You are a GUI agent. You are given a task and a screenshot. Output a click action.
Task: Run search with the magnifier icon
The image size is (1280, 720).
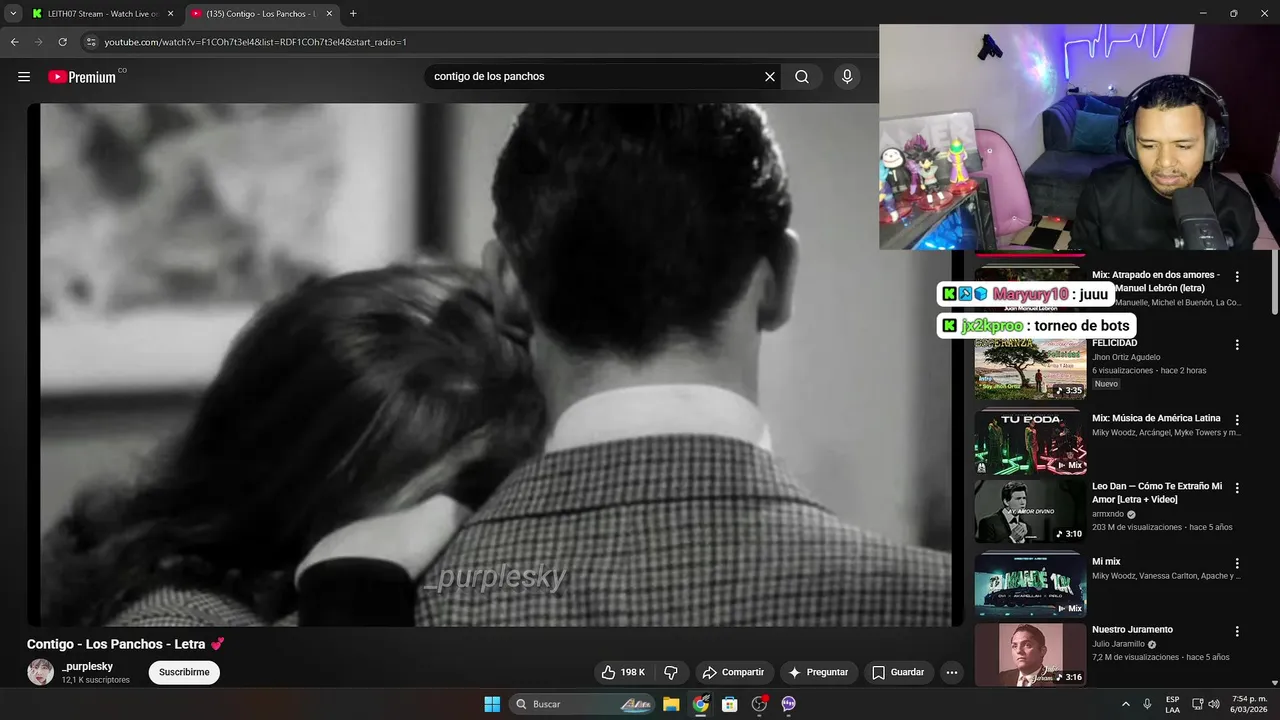802,76
